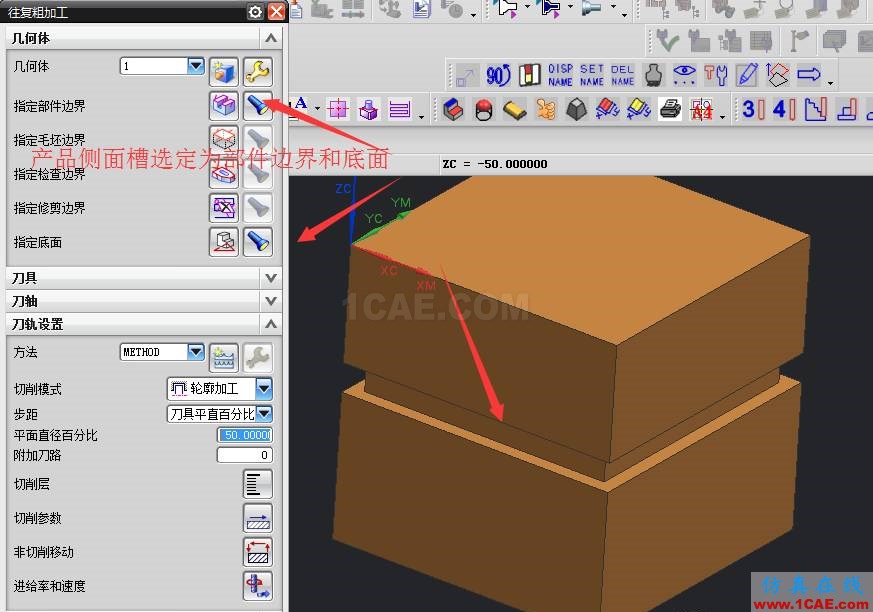Click the rotate 90 degrees toolbar icon

[498, 75]
